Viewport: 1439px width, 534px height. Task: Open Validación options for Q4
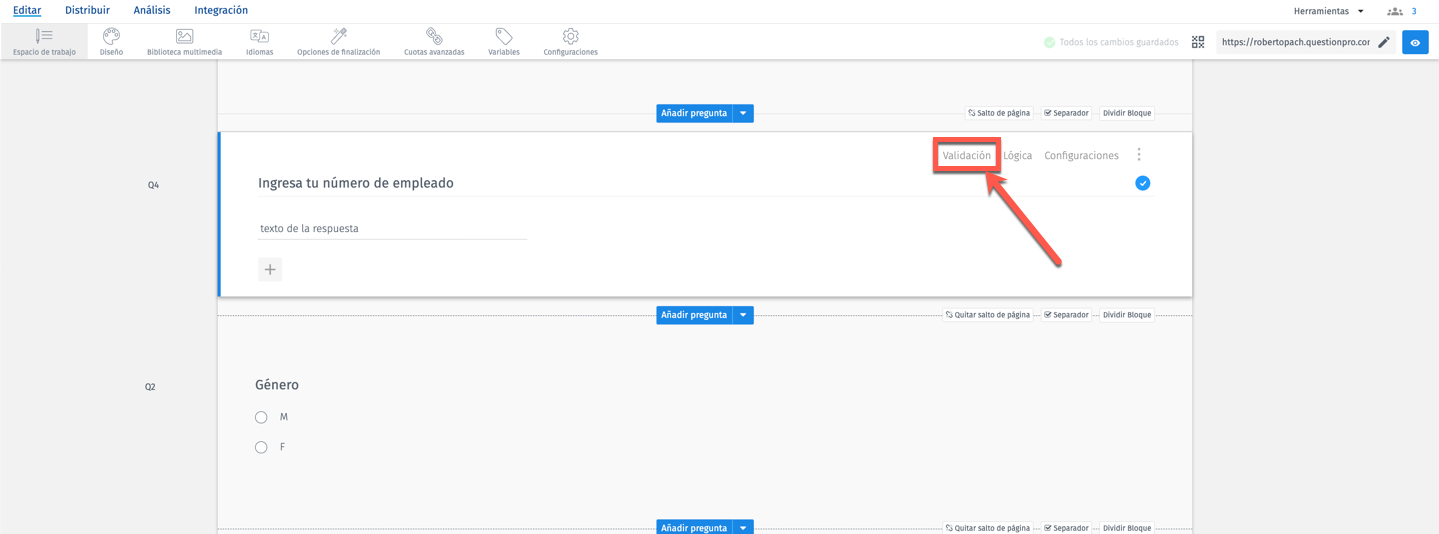(966, 156)
